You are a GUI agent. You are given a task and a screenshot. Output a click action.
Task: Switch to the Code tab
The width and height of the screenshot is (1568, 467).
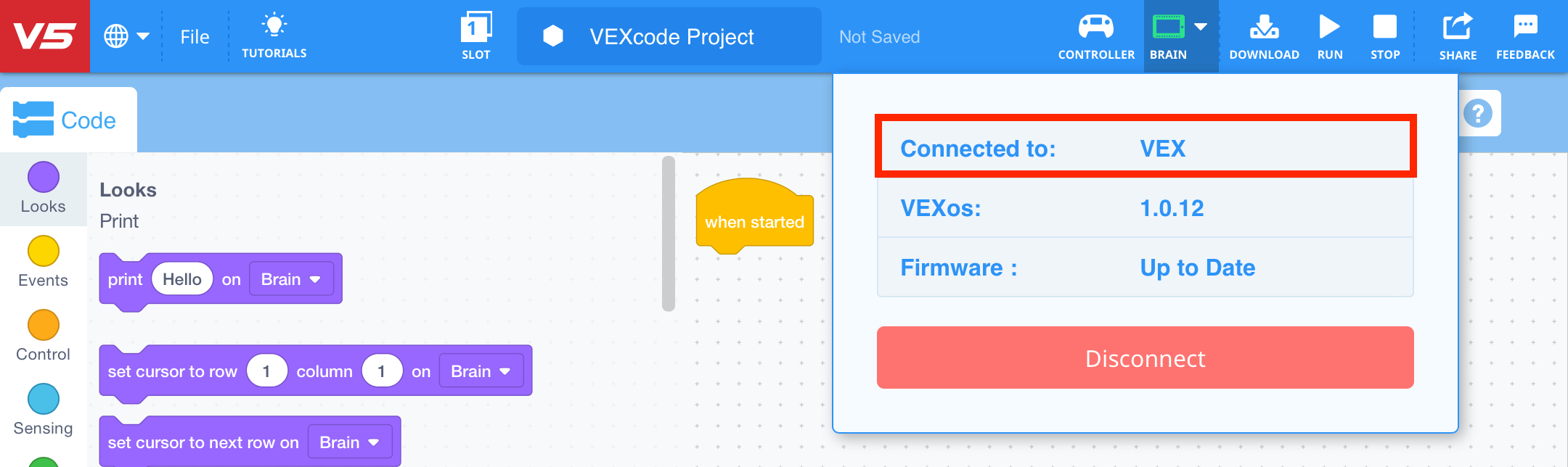[69, 119]
